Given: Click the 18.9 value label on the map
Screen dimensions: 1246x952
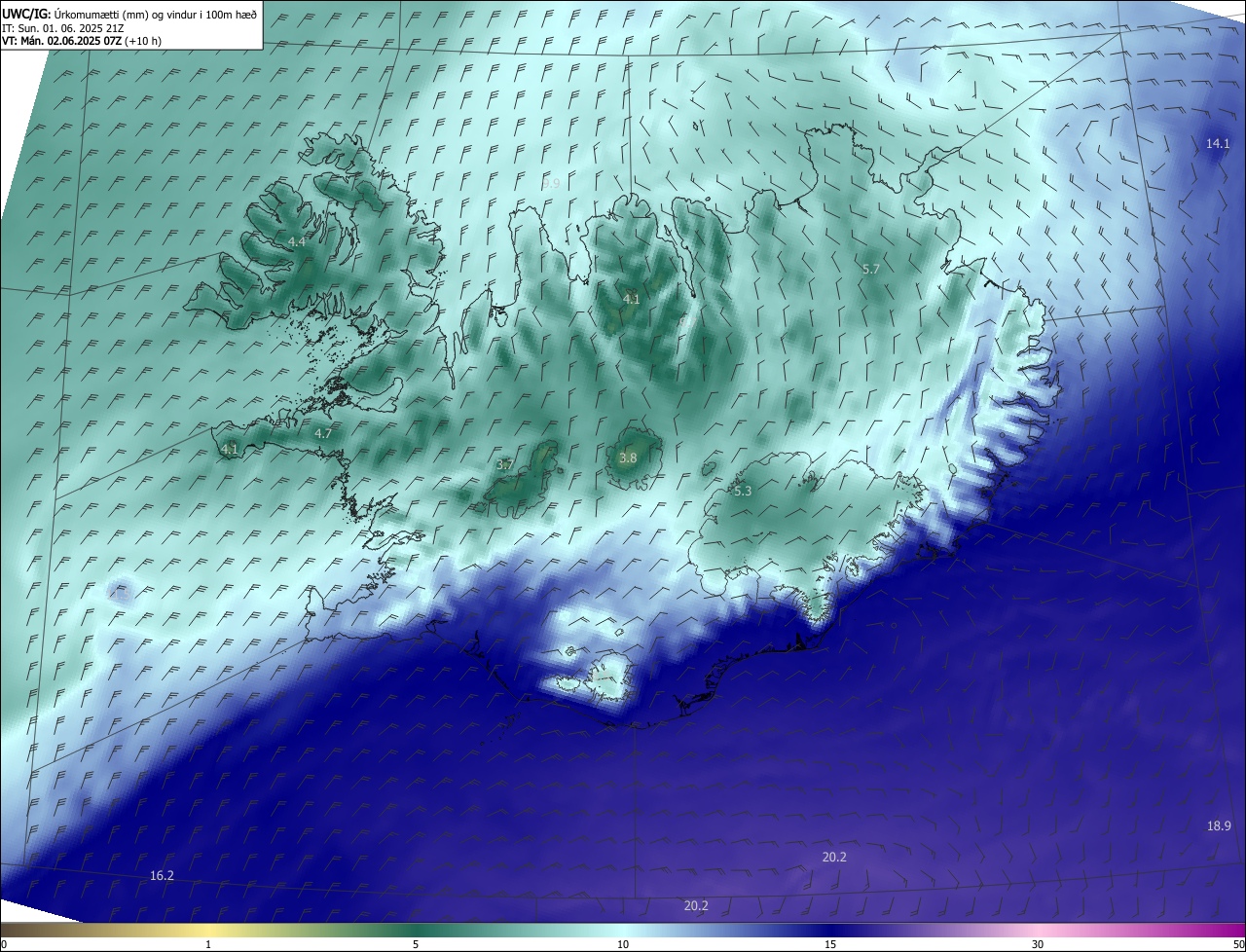Looking at the screenshot, I should 1219,826.
